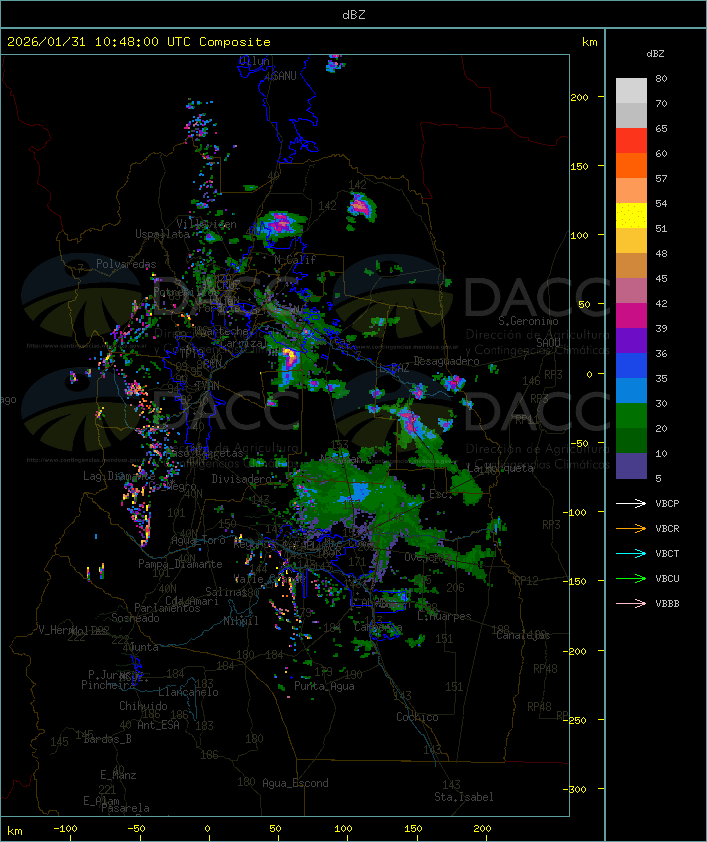The image size is (707, 842).
Task: Select the yellow 51-54 dBZ legend swatch
Action: [x=631, y=216]
